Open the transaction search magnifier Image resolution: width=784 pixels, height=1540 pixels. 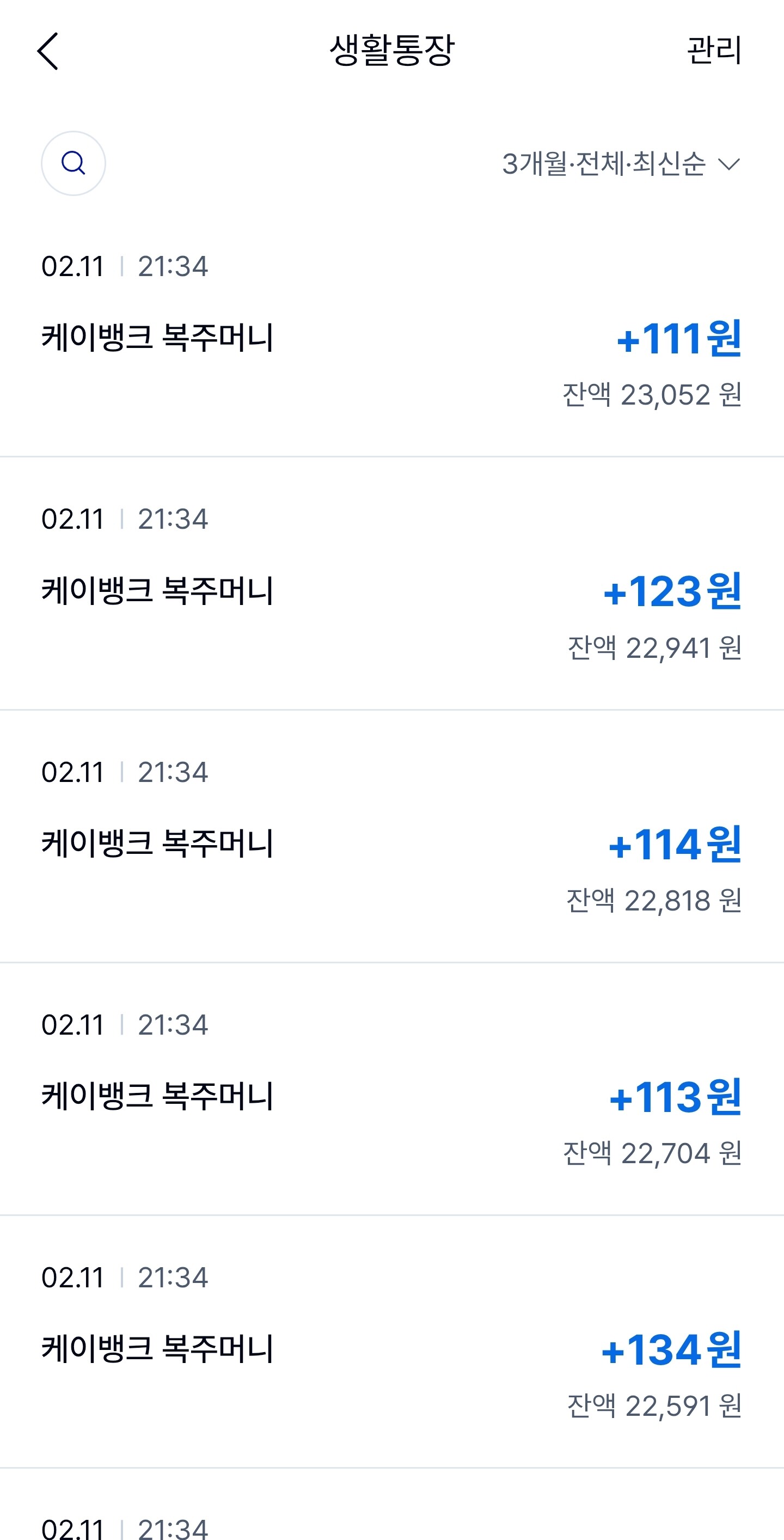73,163
